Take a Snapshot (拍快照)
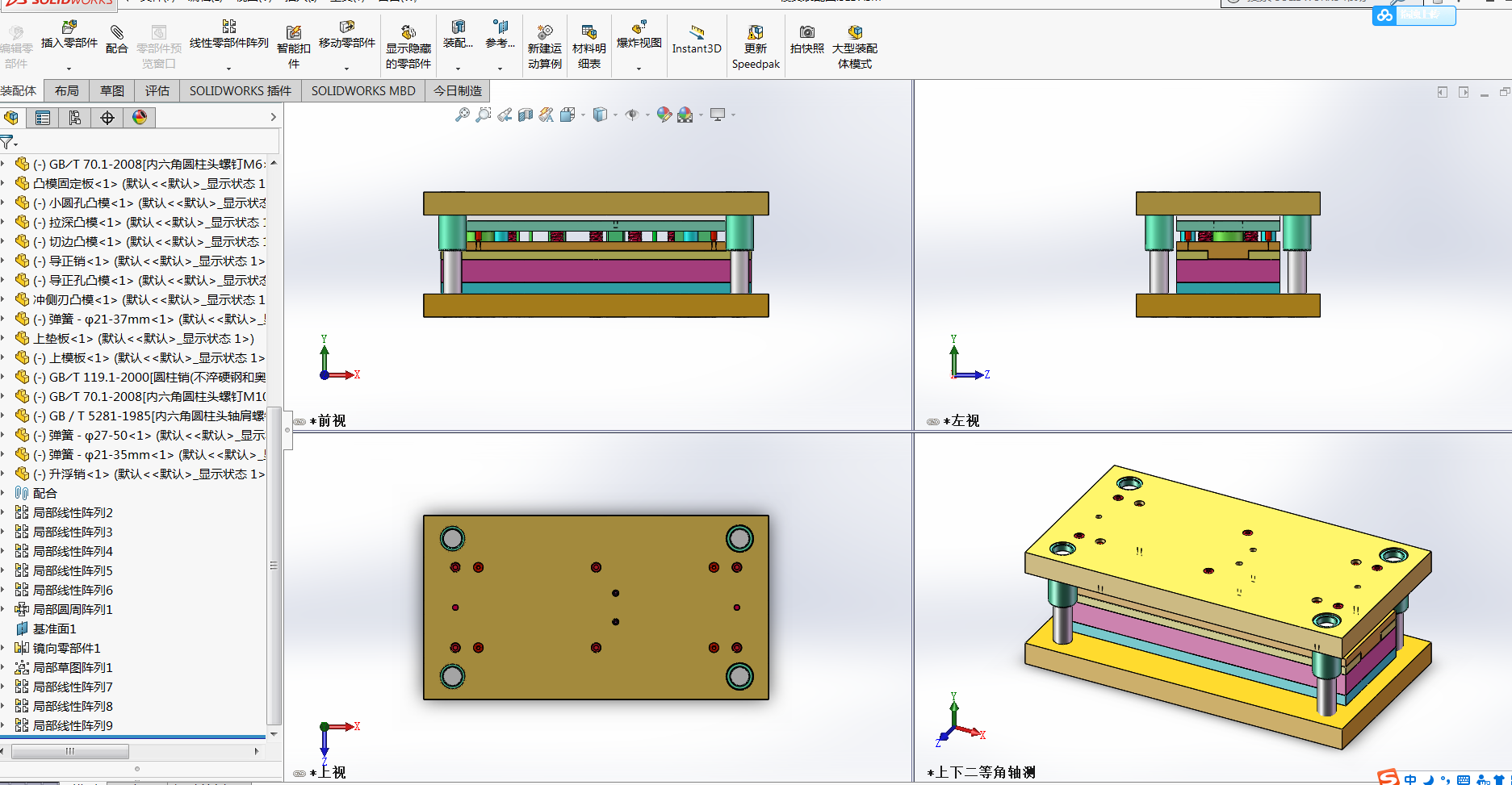Viewport: 1512px width, 785px height. 807,39
